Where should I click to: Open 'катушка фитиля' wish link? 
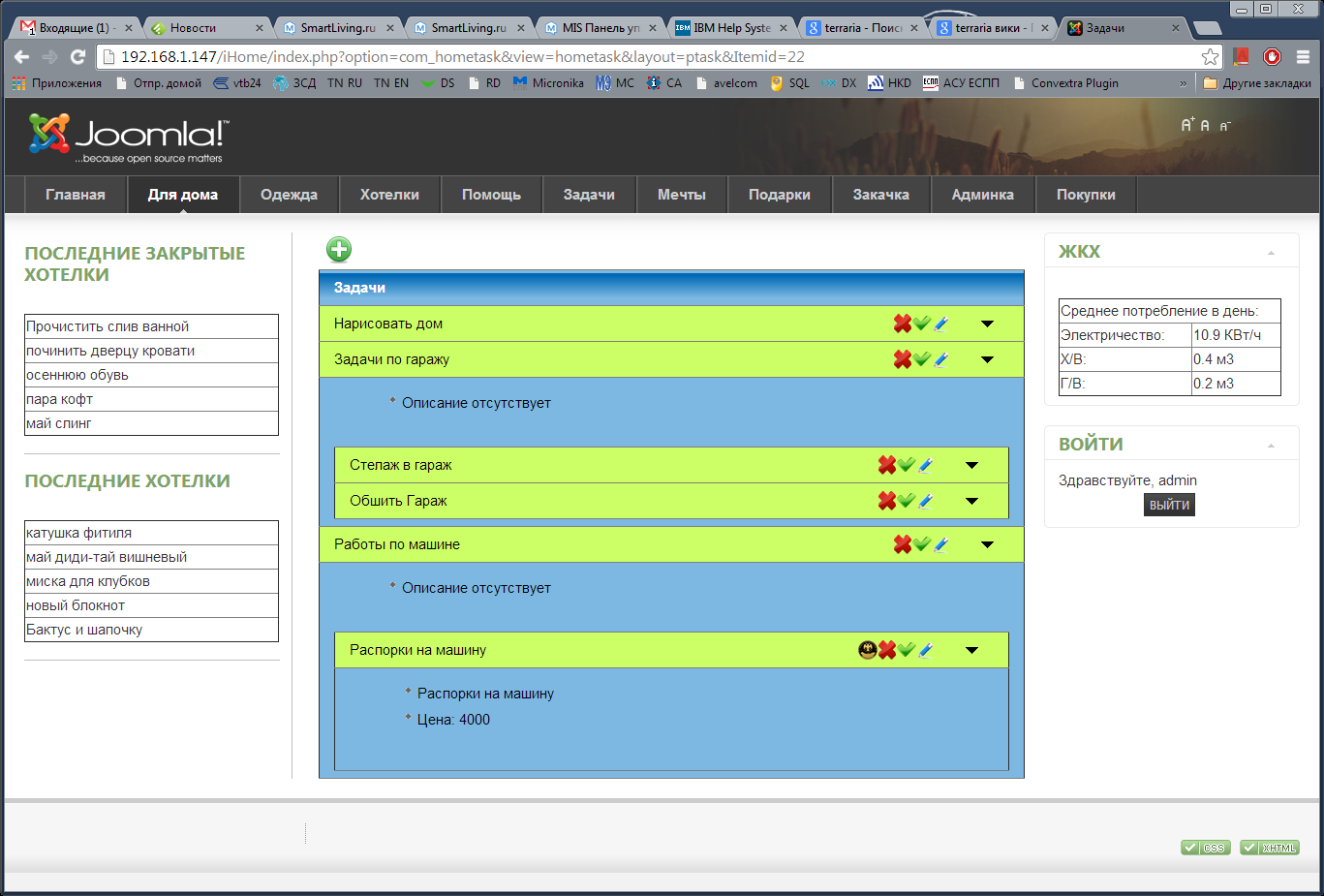(79, 533)
